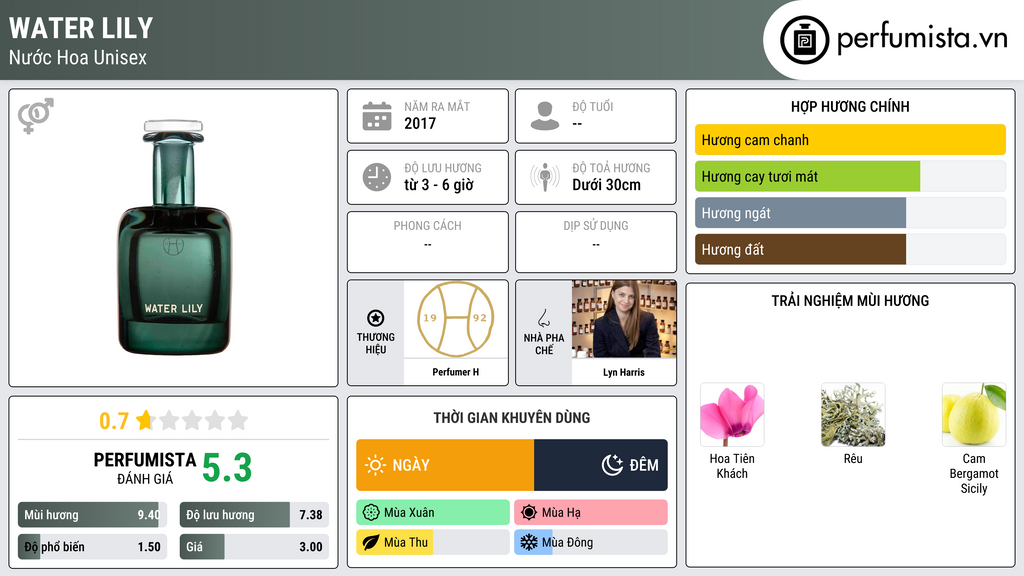Click the Hương đất accord bar
Viewport: 1024px width, 576px height.
point(850,249)
